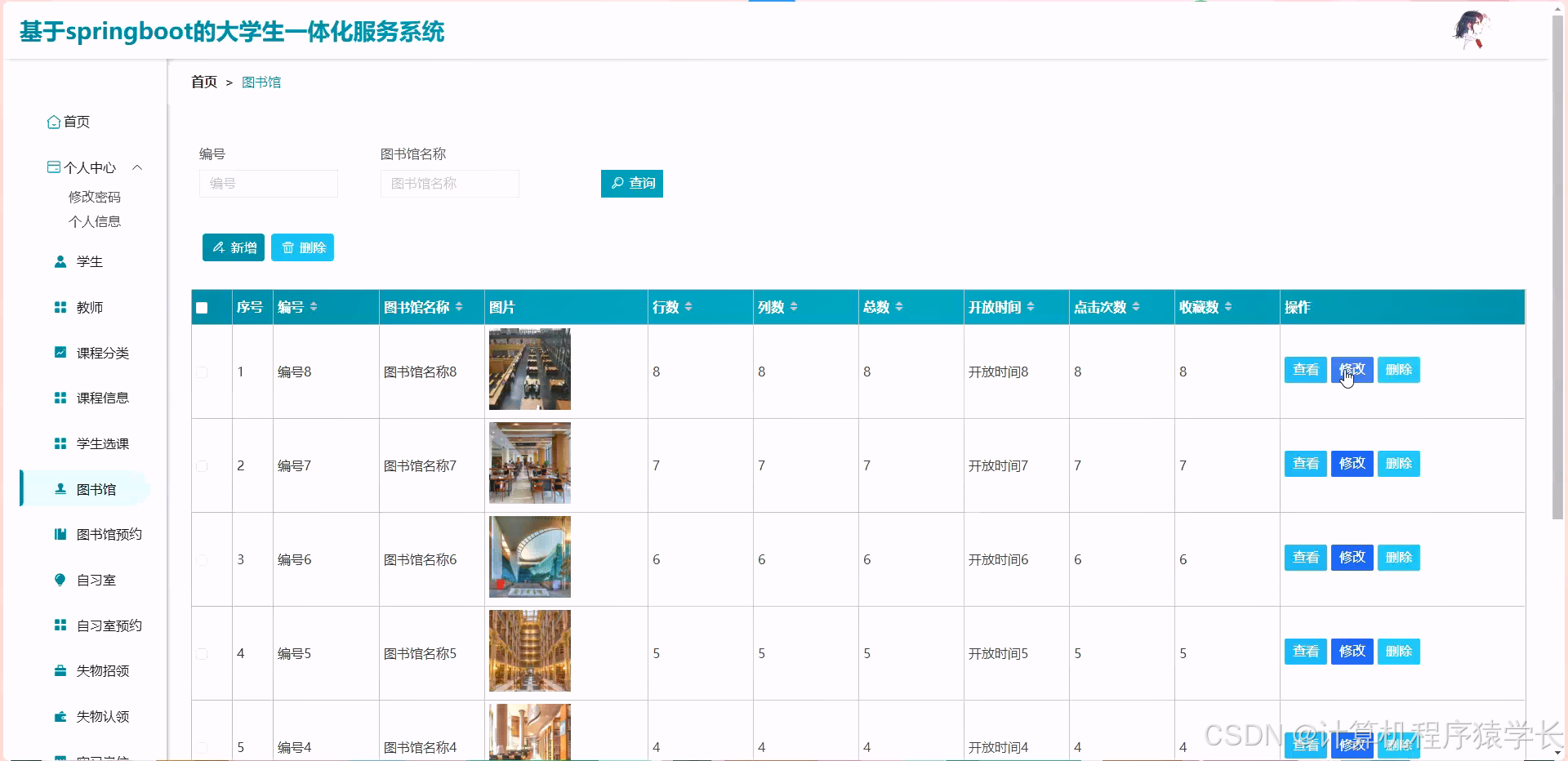
Task: Select the 自习室 study room icon
Action: tap(59, 580)
